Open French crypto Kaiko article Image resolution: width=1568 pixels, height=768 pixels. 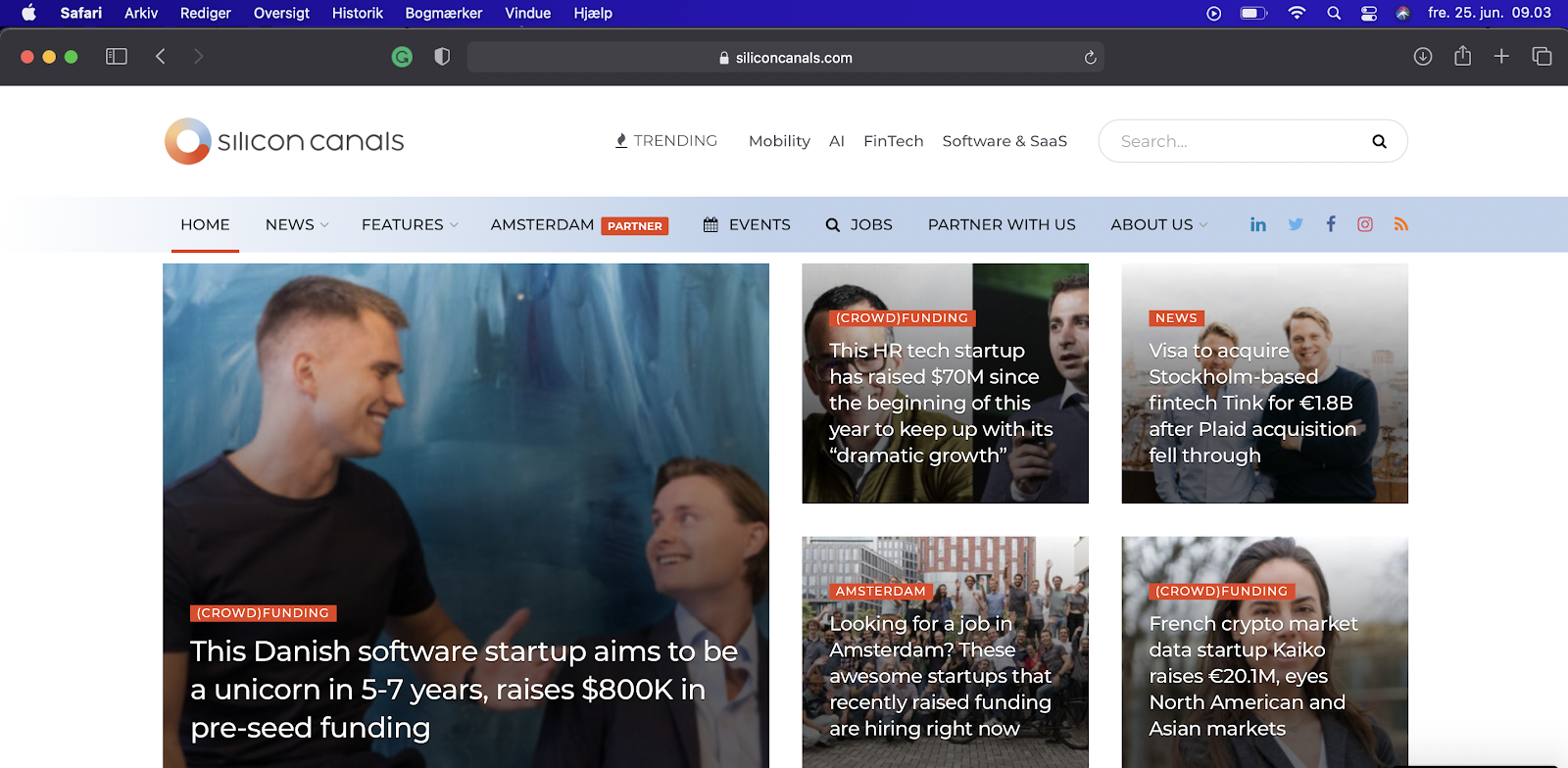point(1253,676)
